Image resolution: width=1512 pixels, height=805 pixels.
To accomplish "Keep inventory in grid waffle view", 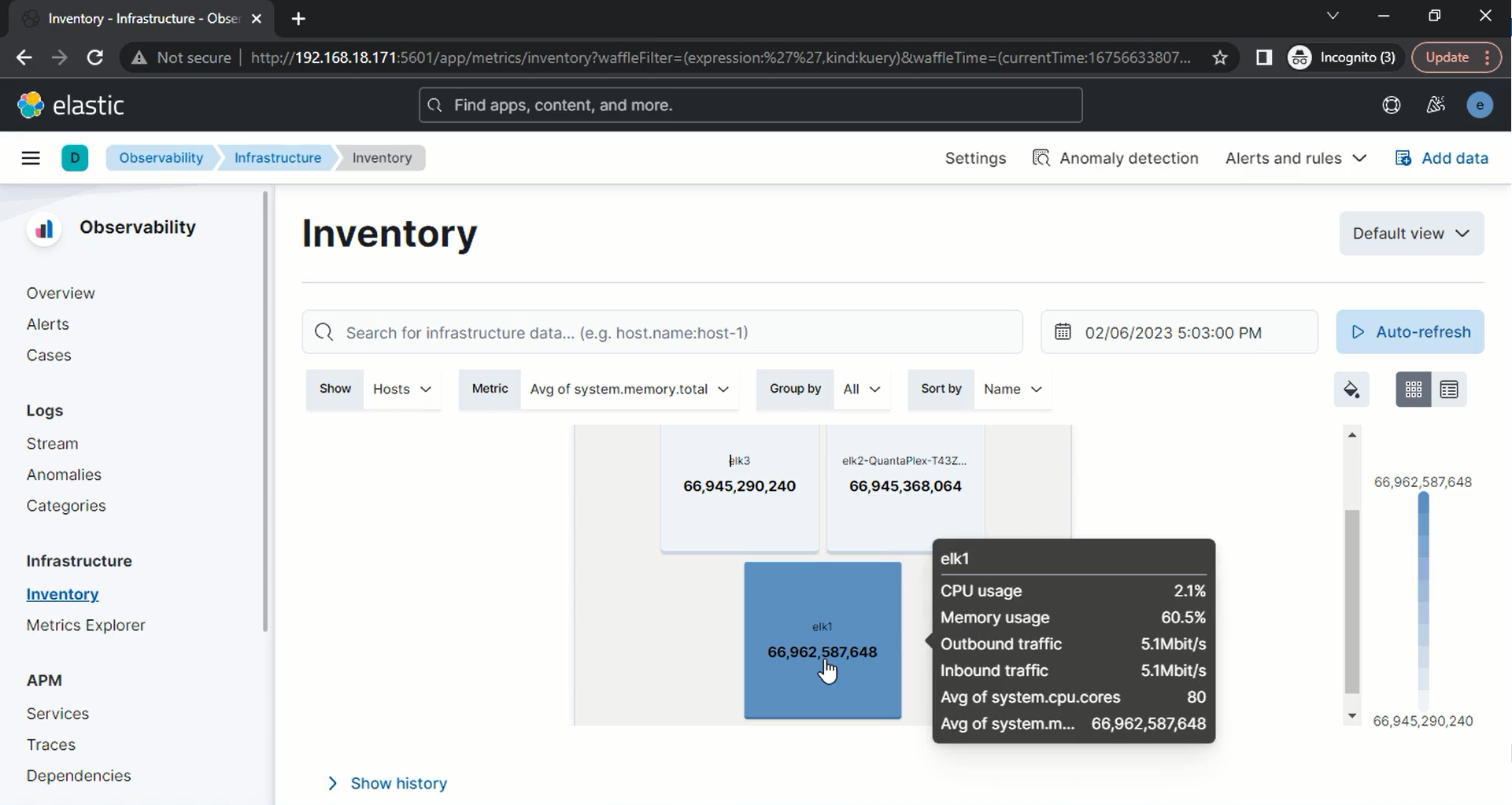I will 1414,389.
